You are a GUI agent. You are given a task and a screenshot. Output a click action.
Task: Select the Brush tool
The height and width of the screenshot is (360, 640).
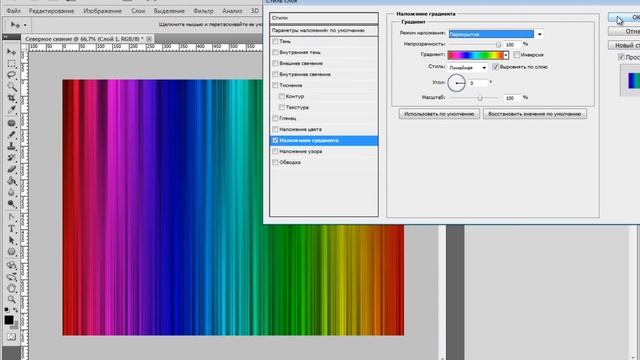pos(11,135)
